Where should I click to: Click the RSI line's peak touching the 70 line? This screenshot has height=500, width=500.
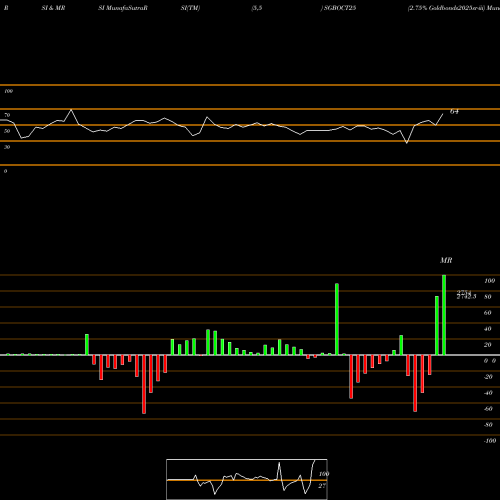pyautogui.click(x=71, y=110)
